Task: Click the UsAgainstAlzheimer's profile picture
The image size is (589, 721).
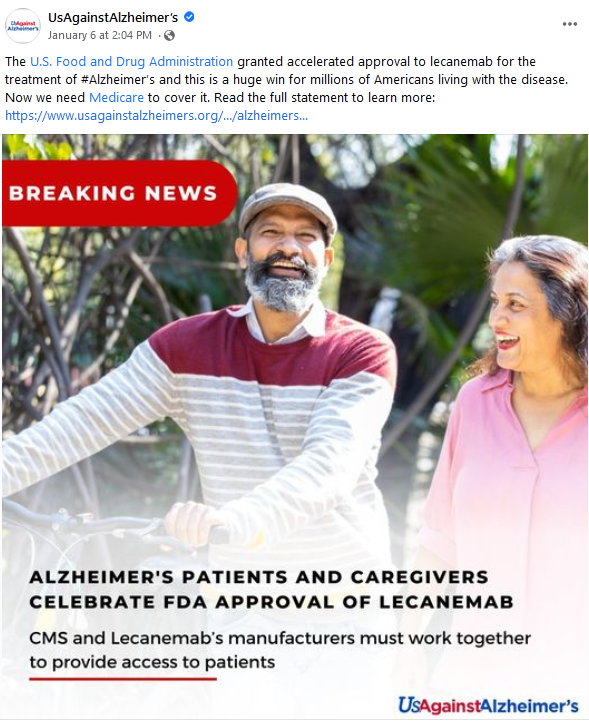Action: [x=23, y=26]
